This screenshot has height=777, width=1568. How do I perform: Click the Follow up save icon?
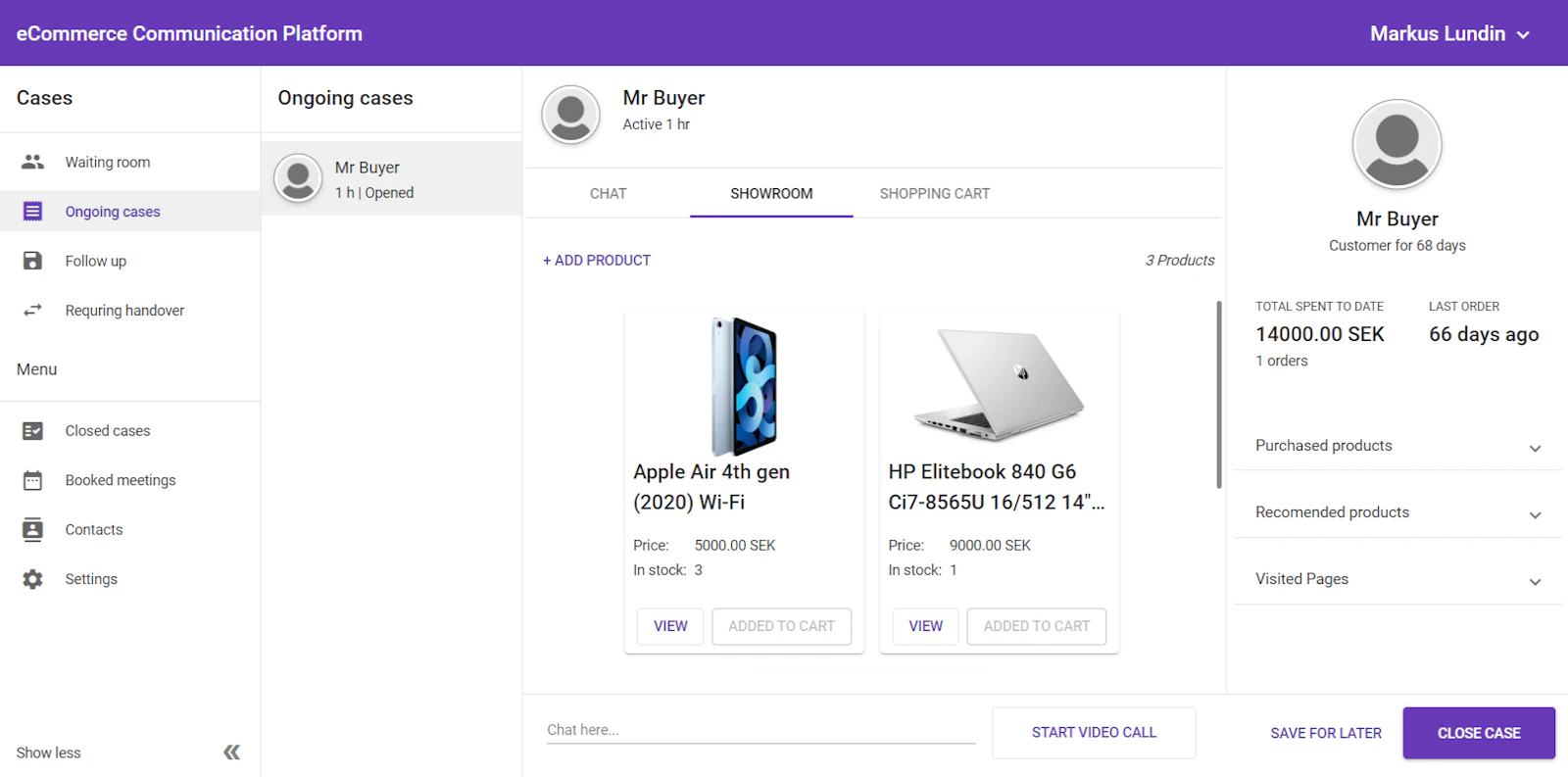pyautogui.click(x=32, y=261)
